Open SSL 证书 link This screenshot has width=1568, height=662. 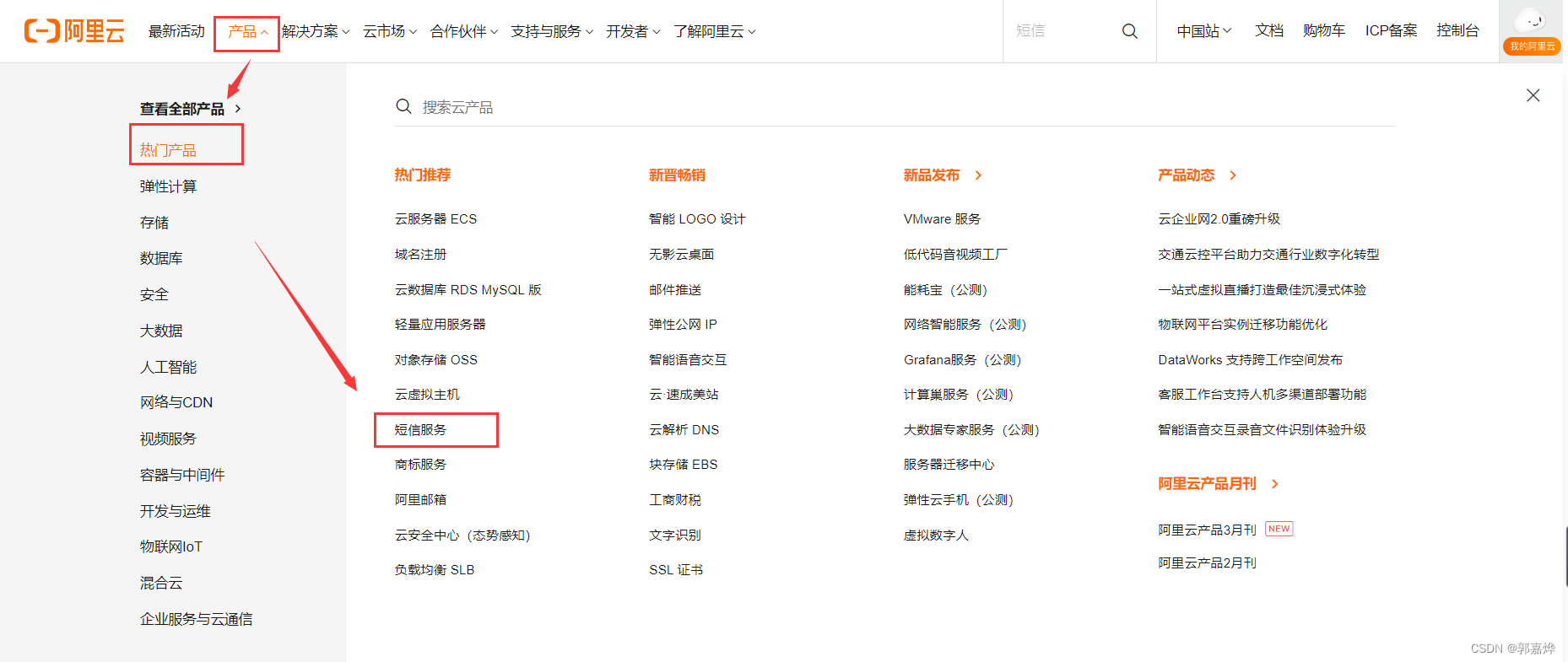tap(676, 569)
